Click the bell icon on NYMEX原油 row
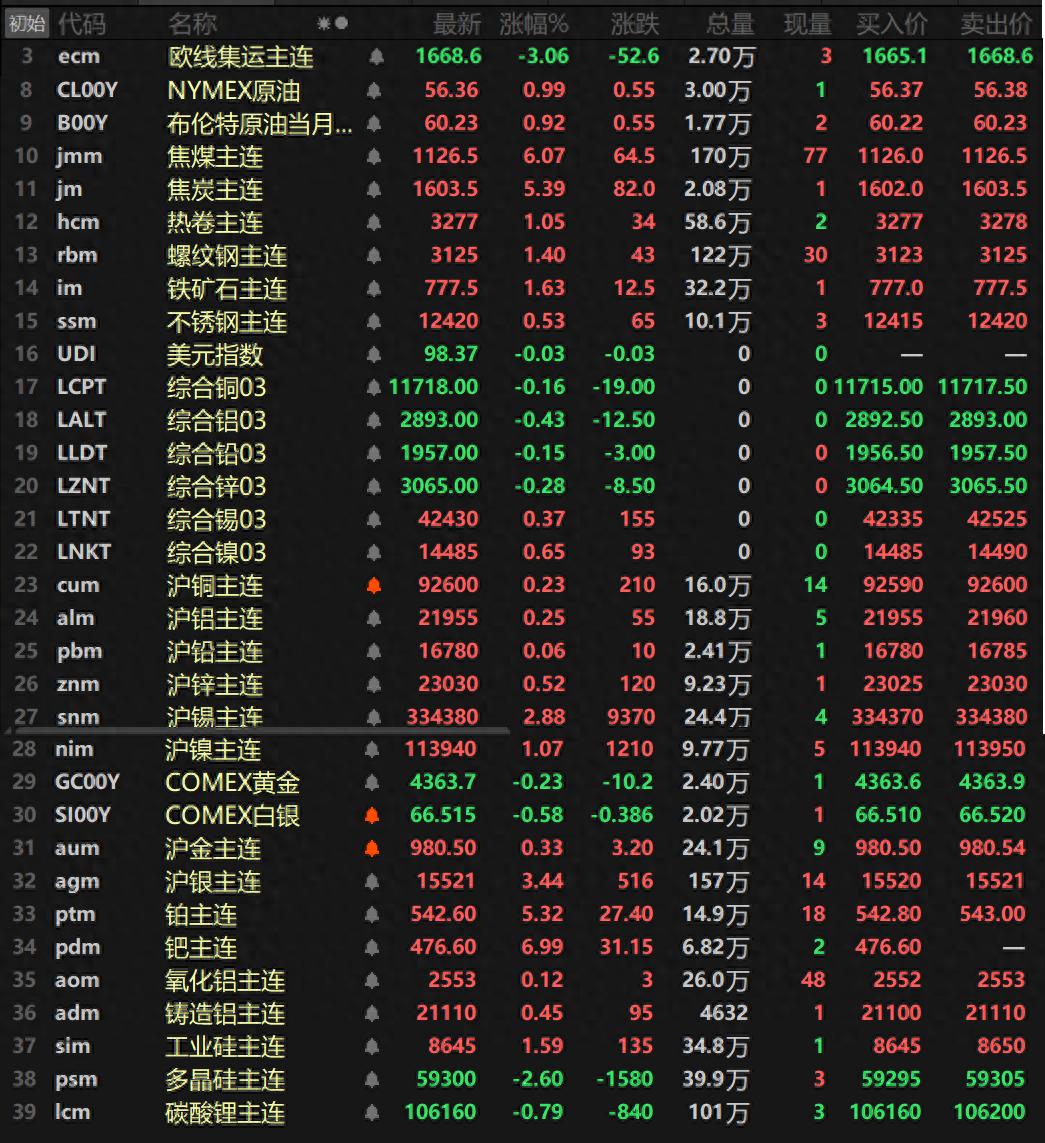1045x1143 pixels. [x=373, y=91]
